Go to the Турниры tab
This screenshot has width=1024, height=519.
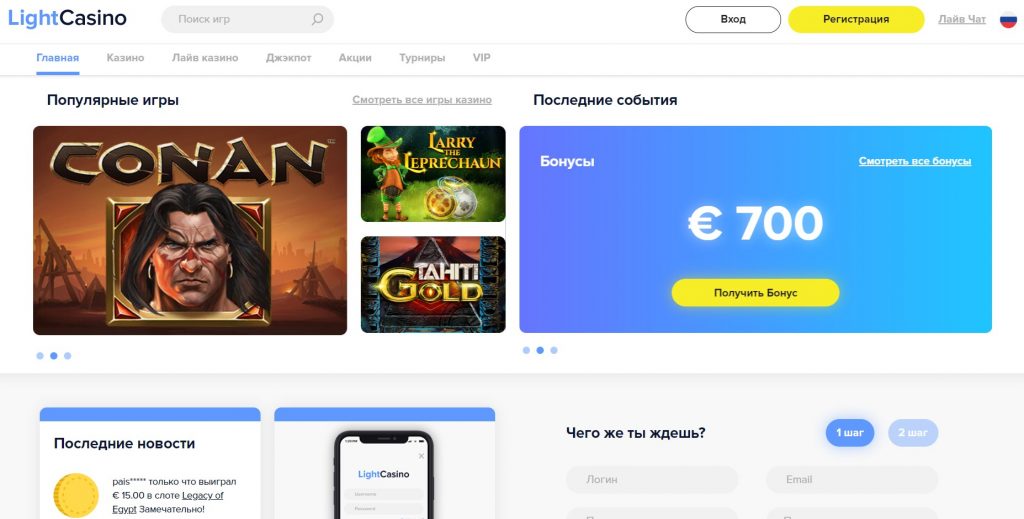(422, 57)
